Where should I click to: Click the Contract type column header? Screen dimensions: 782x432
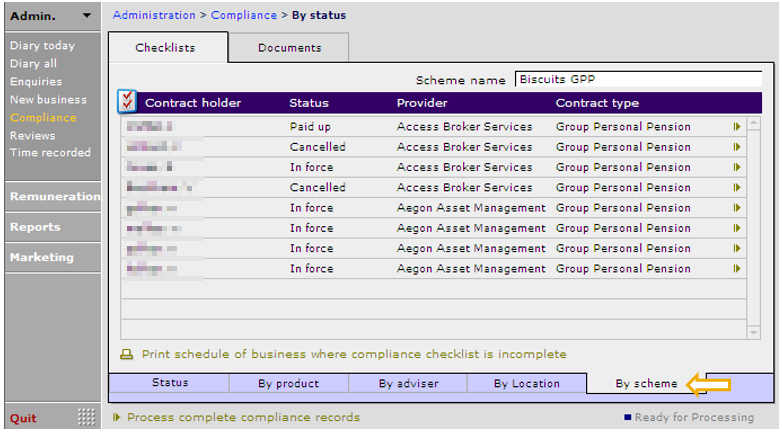597,103
